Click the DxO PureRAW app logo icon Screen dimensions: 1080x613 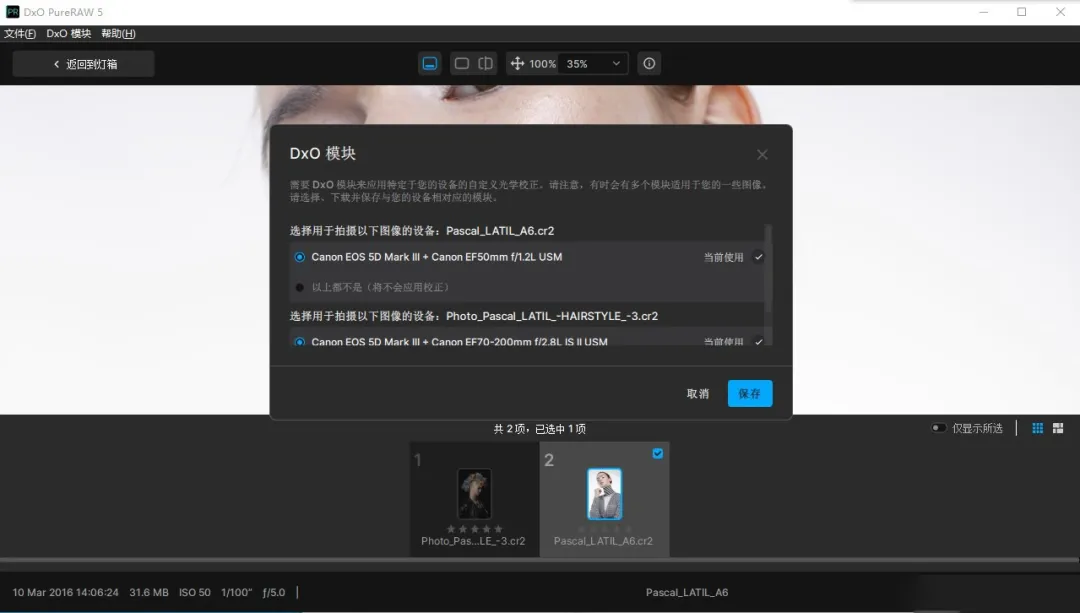point(12,12)
